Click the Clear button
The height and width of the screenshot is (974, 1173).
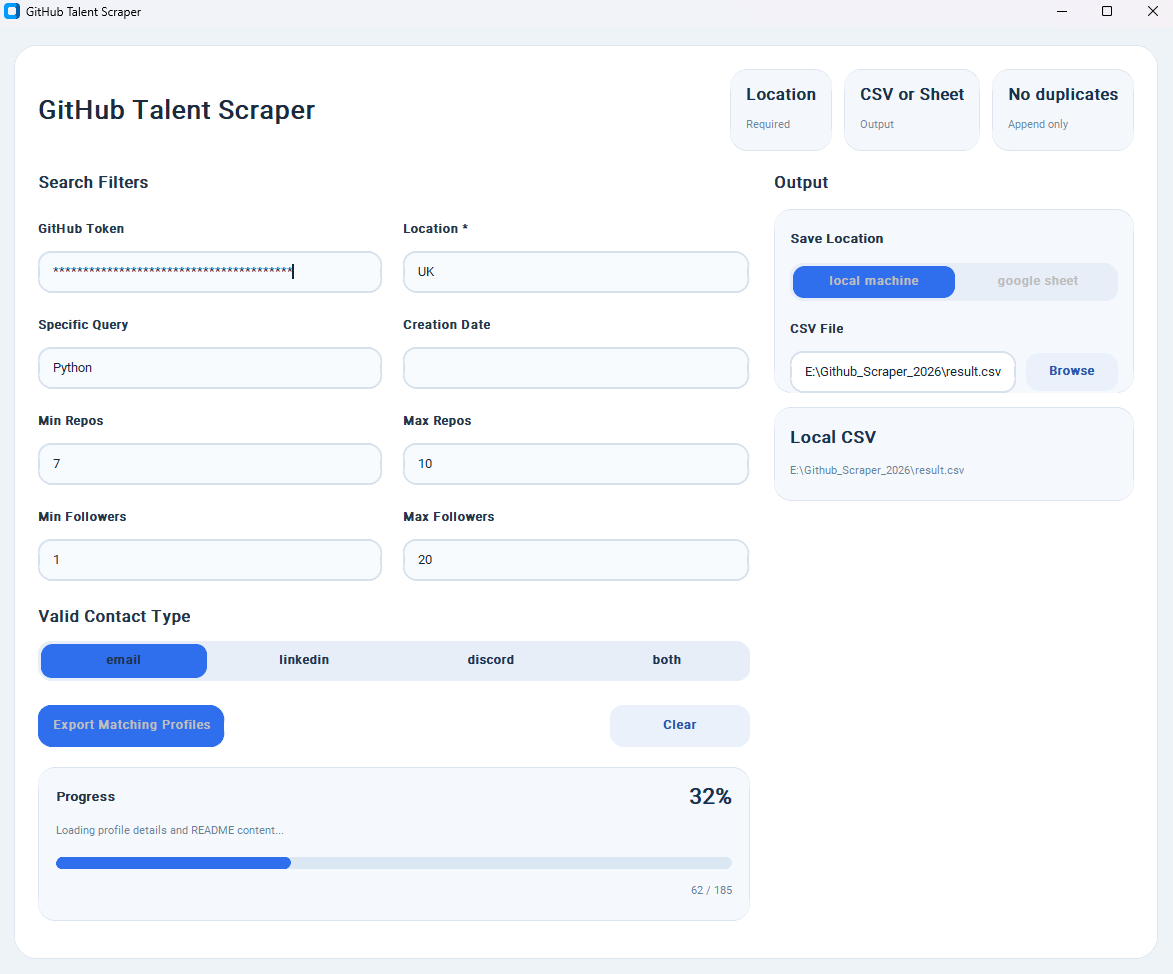[679, 725]
